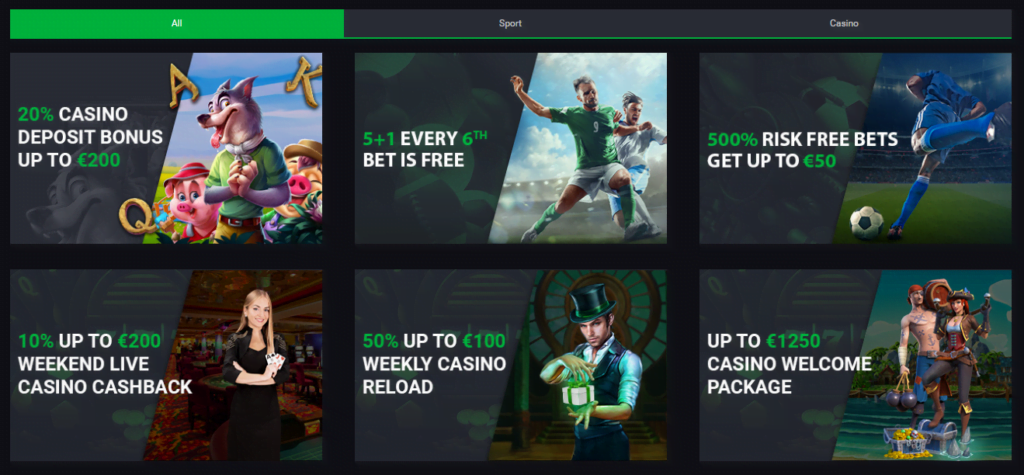Open the 5+1 Every 6th Bet Free offer

point(511,148)
